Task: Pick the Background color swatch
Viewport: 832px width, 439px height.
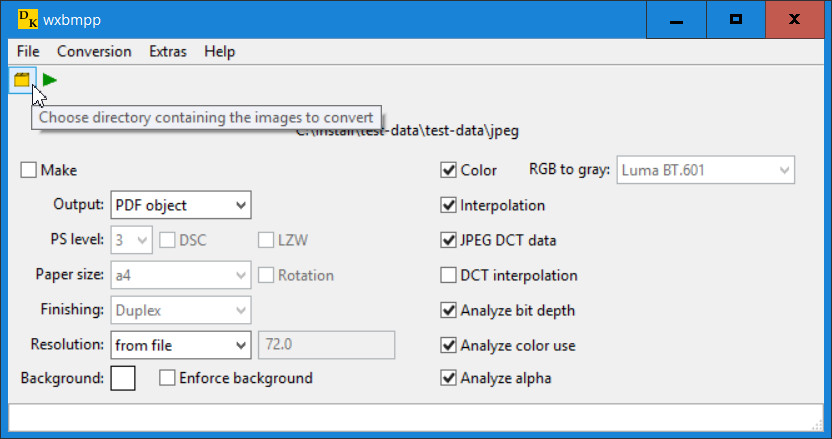Action: point(123,378)
